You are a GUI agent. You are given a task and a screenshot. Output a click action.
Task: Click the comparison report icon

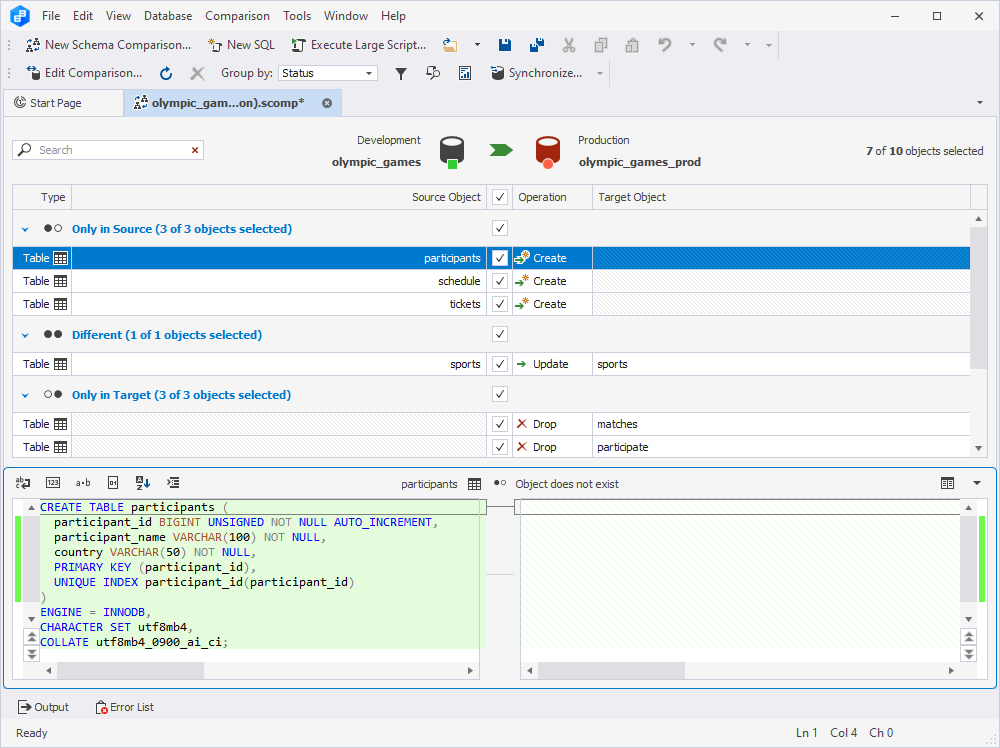pos(465,73)
